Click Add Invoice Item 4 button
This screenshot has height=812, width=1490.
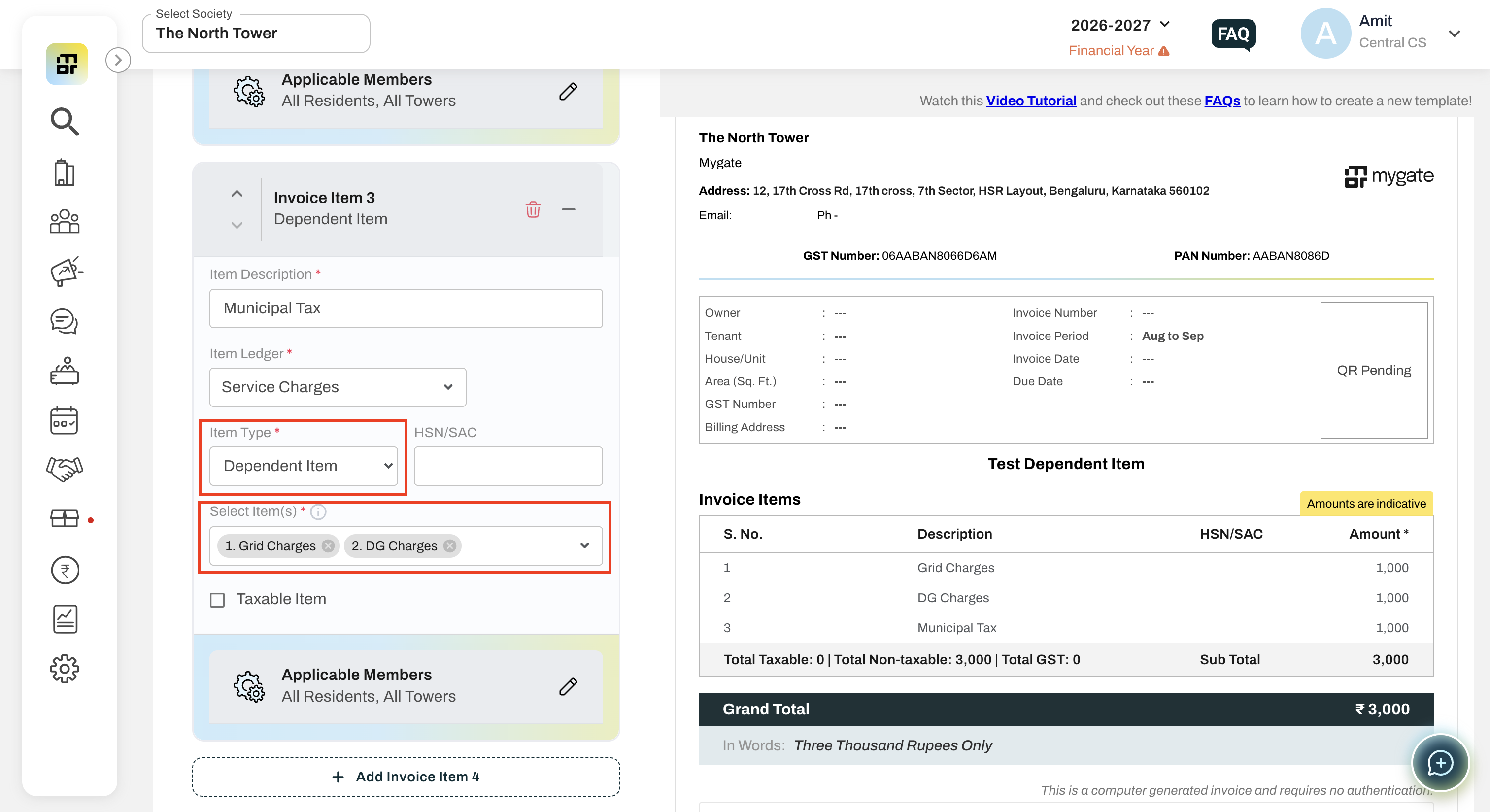406,777
